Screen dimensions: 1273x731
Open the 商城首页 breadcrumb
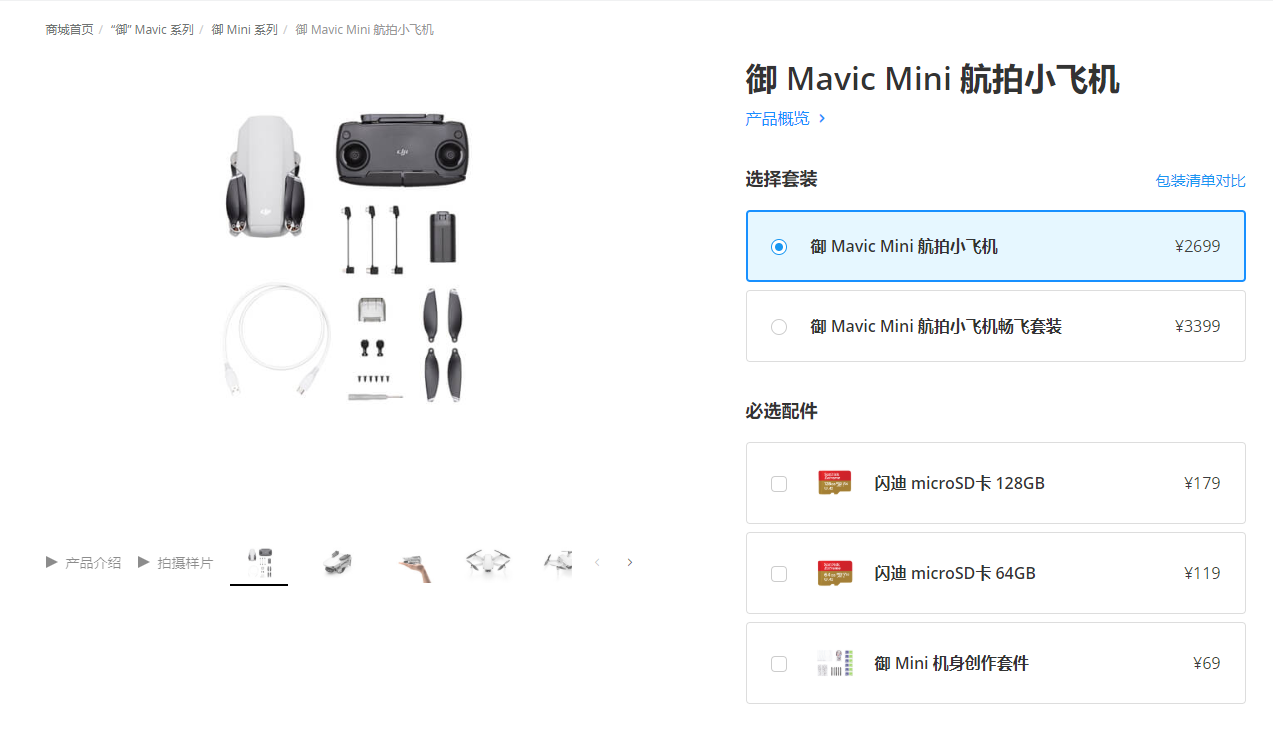tap(69, 30)
